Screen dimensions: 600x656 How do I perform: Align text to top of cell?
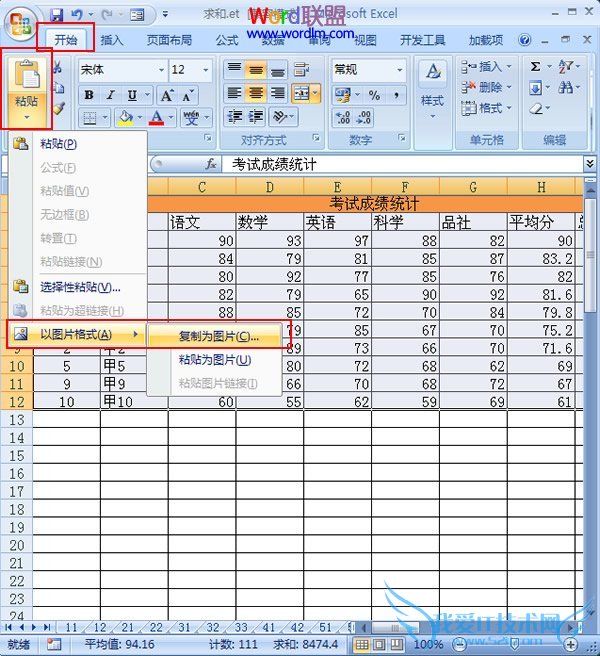(x=234, y=69)
